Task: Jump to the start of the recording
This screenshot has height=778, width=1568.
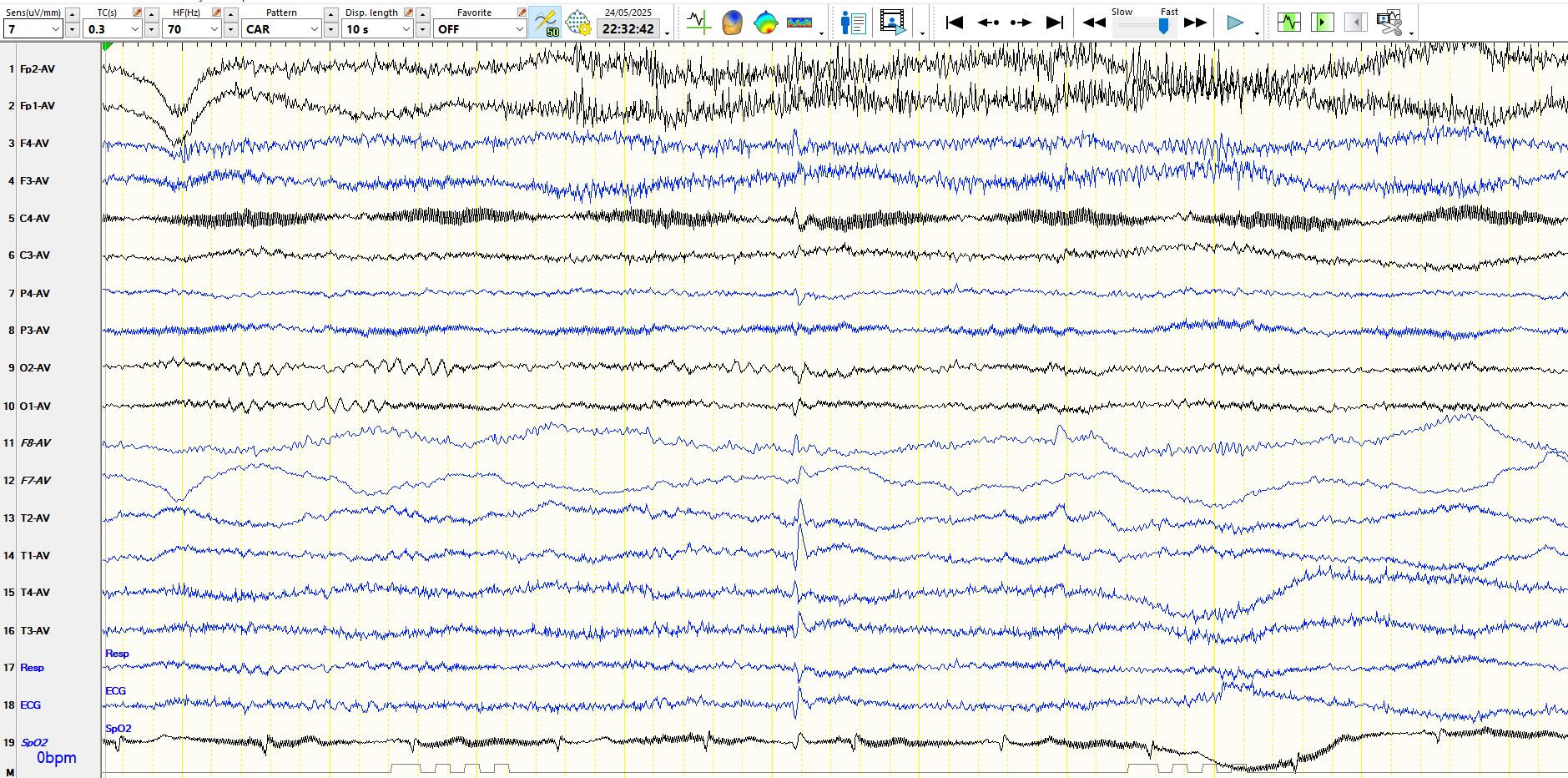Action: (955, 23)
